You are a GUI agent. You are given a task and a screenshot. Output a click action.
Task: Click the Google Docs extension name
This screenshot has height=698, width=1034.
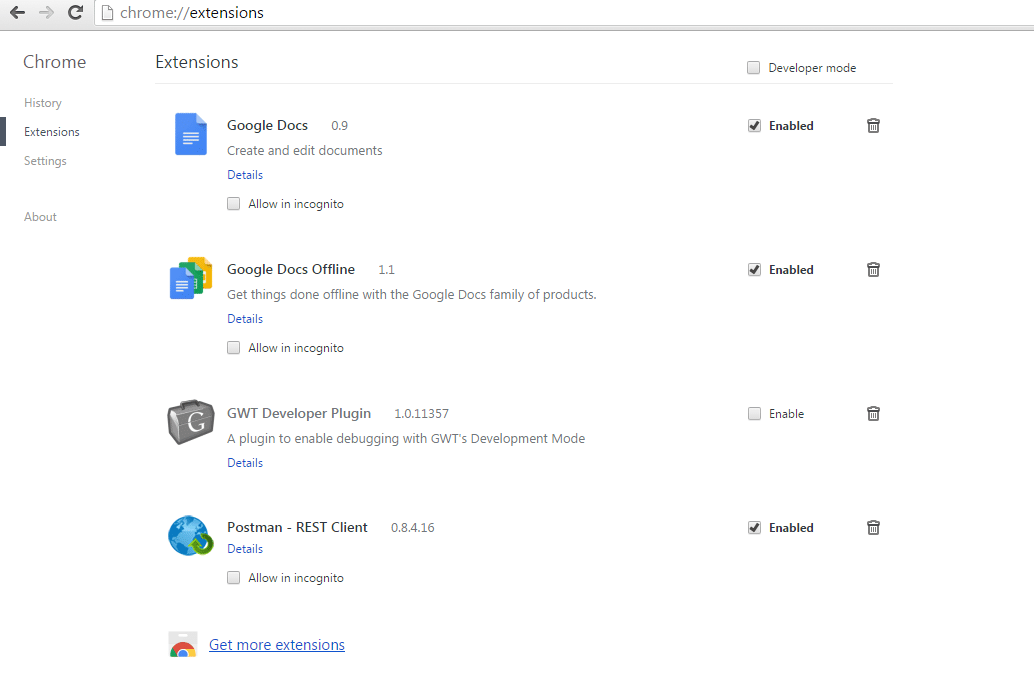(267, 125)
